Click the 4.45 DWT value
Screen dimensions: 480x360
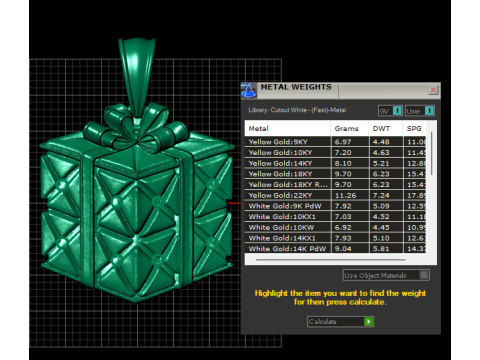click(x=381, y=227)
